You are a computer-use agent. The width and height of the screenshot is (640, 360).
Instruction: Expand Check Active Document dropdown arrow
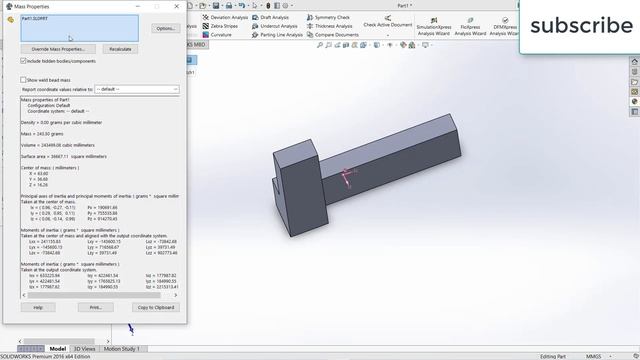pyautogui.click(x=388, y=35)
